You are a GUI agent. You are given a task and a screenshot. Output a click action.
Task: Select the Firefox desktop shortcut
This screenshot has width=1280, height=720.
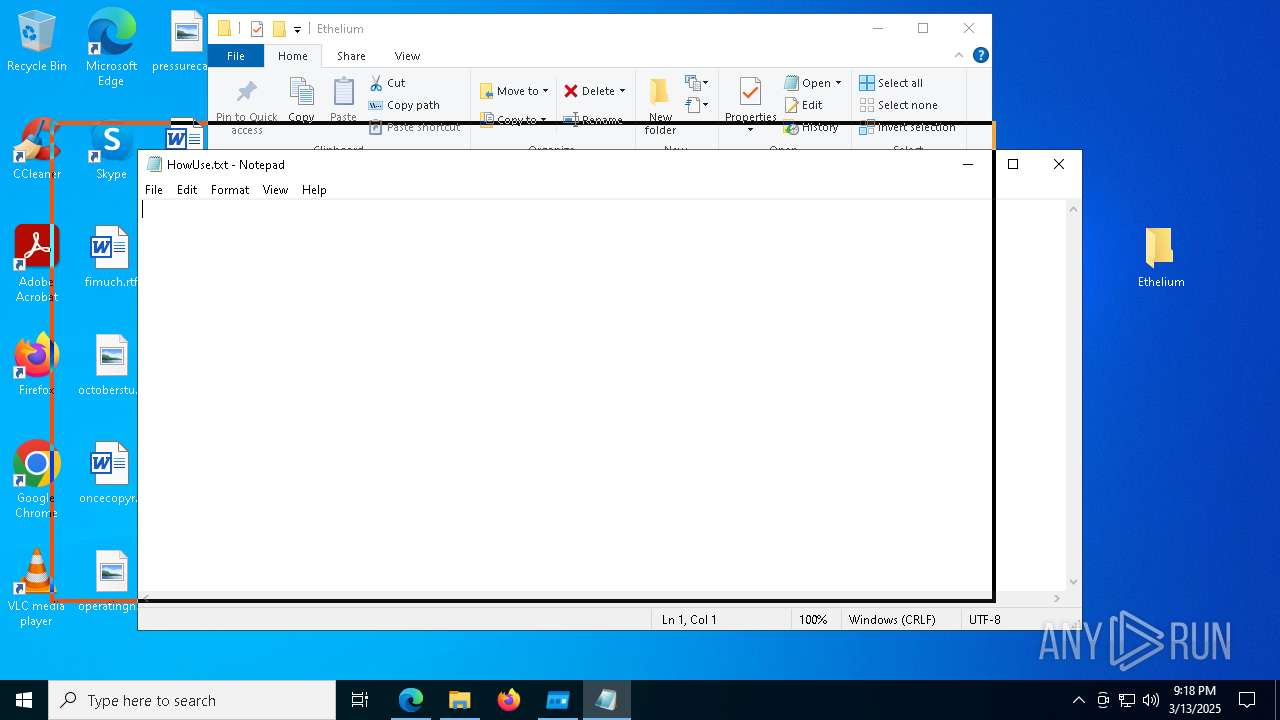tap(37, 365)
